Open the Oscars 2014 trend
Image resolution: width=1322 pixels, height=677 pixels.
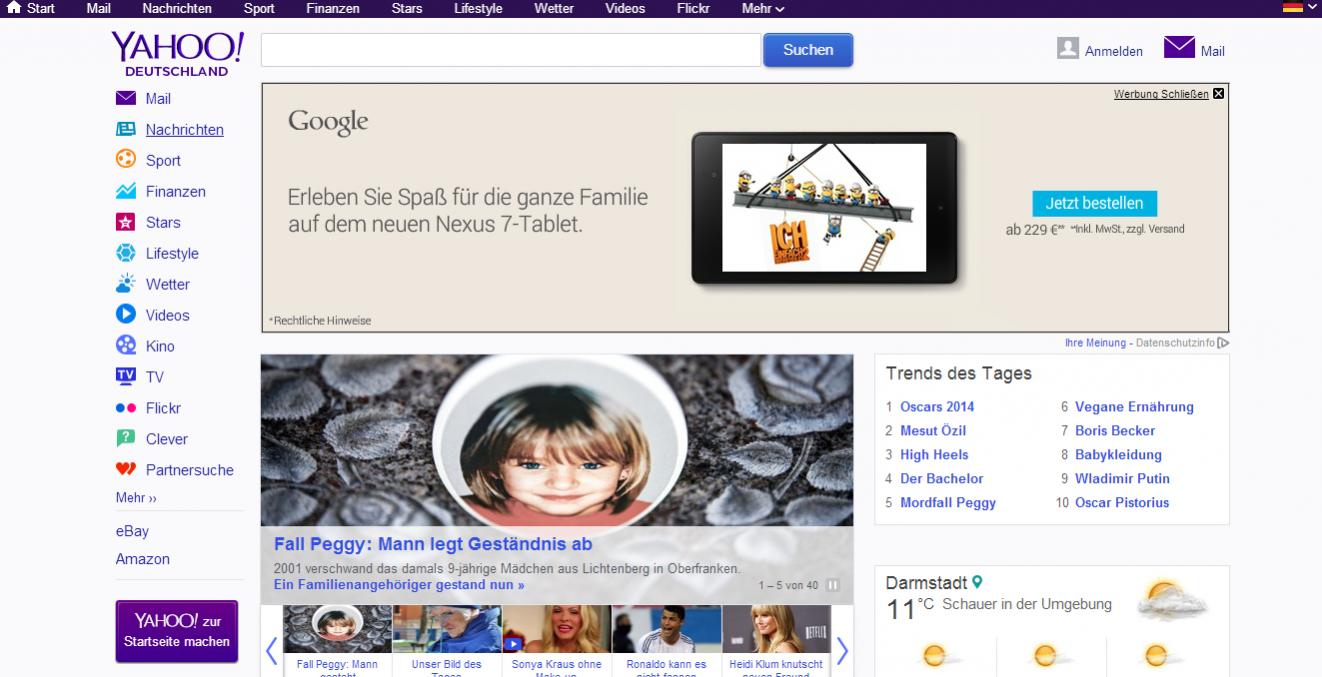937,406
